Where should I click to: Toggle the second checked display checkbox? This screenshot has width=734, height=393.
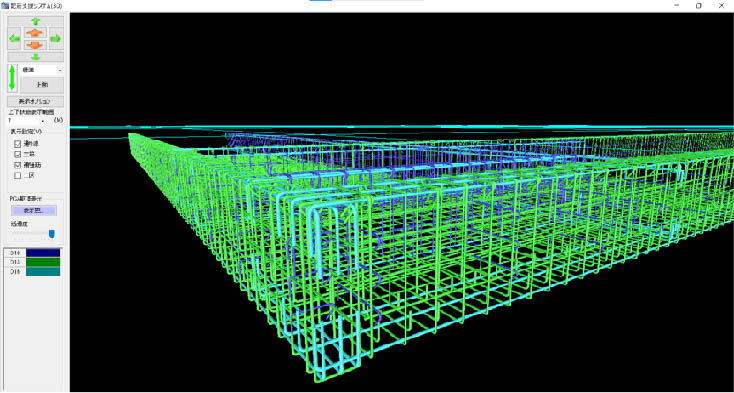click(x=18, y=154)
